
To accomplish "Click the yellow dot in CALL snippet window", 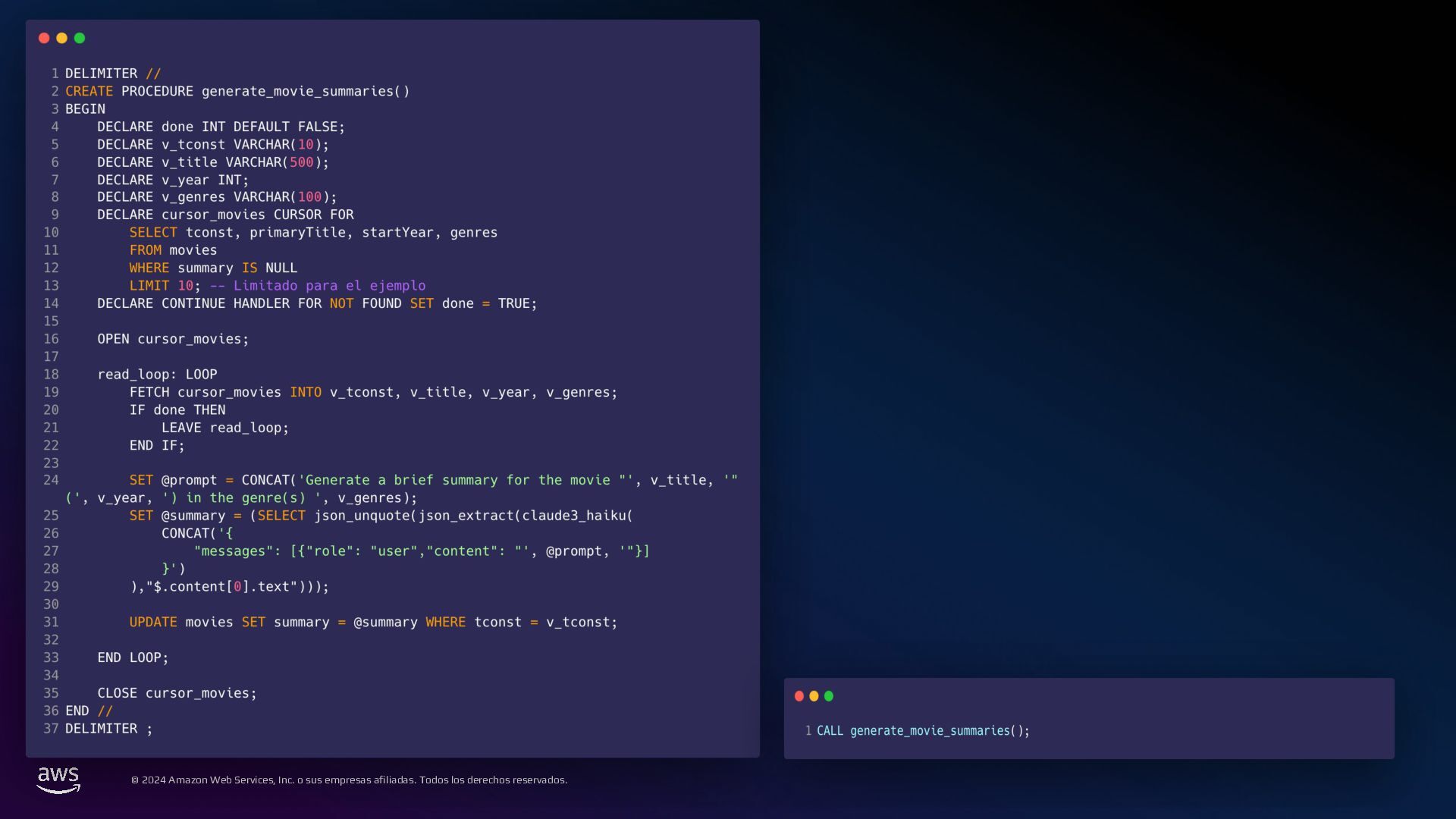I will point(814,696).
